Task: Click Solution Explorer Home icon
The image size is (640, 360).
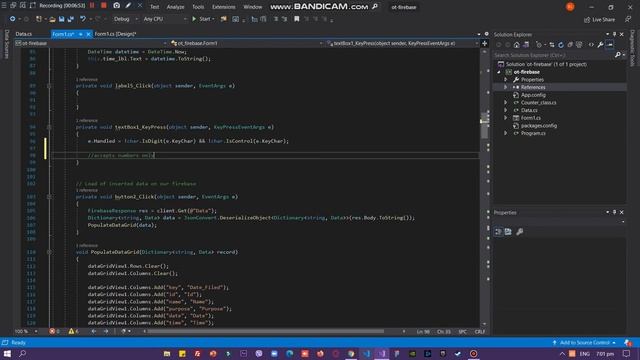Action: click(517, 45)
